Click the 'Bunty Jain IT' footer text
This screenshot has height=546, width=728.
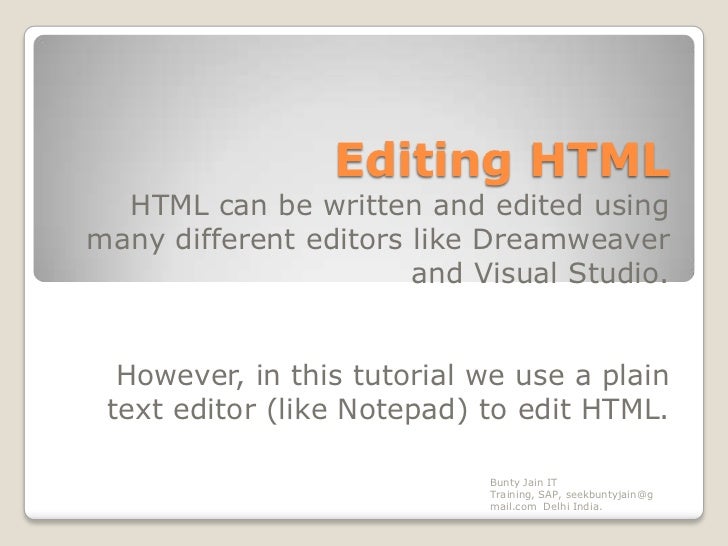(x=571, y=494)
